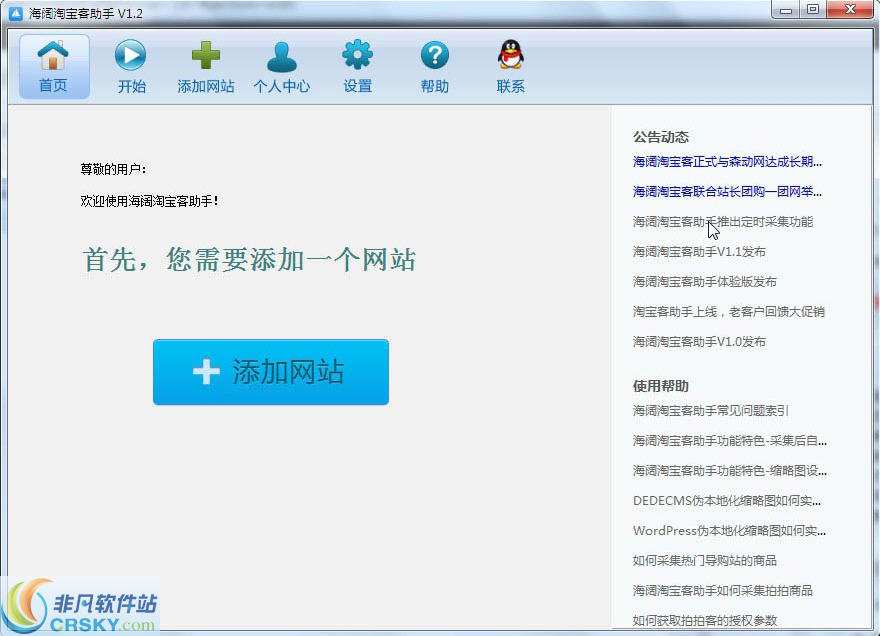This screenshot has width=880, height=636.
Task: Click the 使用帮助 section heading
Action: (x=661, y=386)
